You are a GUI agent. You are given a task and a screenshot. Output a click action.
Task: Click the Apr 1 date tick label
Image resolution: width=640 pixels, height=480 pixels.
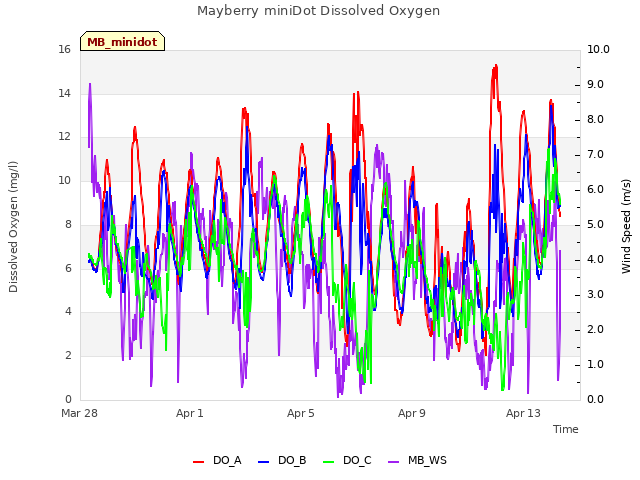click(x=190, y=413)
